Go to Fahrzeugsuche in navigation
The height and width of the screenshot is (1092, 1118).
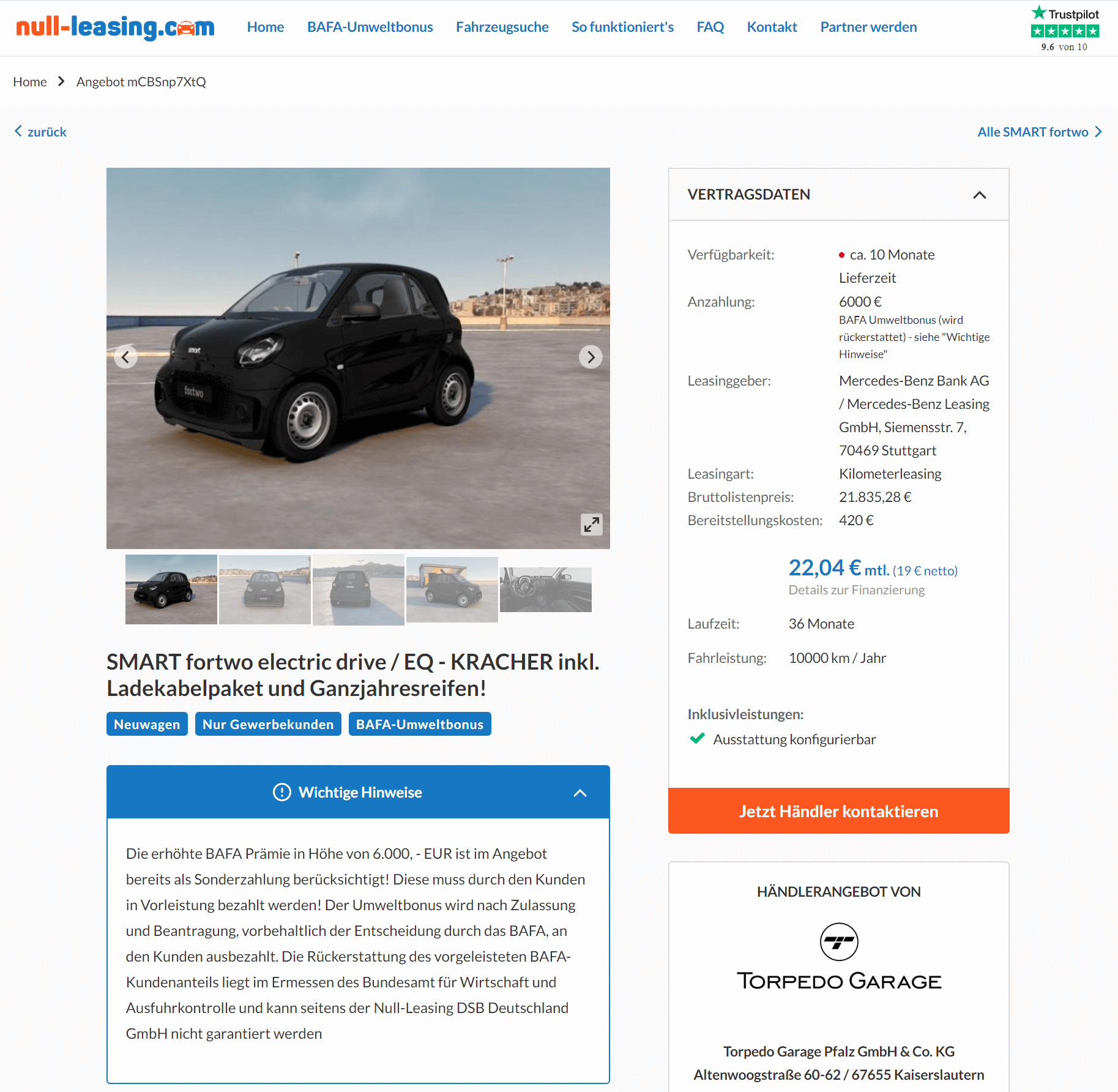click(x=502, y=27)
